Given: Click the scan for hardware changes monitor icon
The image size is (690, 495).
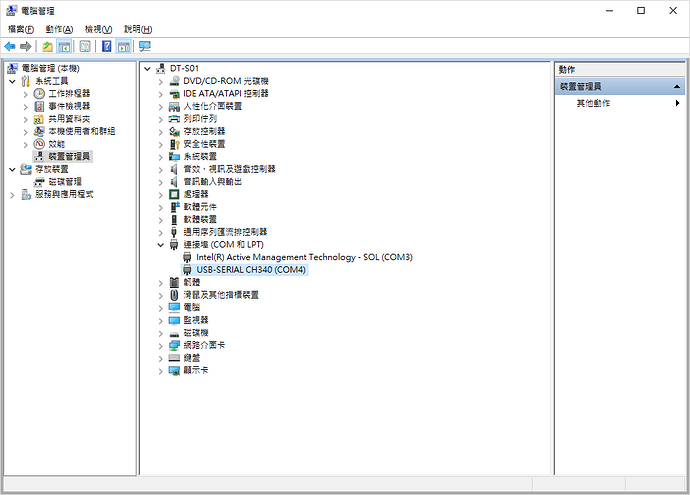Looking at the screenshot, I should pos(144,46).
